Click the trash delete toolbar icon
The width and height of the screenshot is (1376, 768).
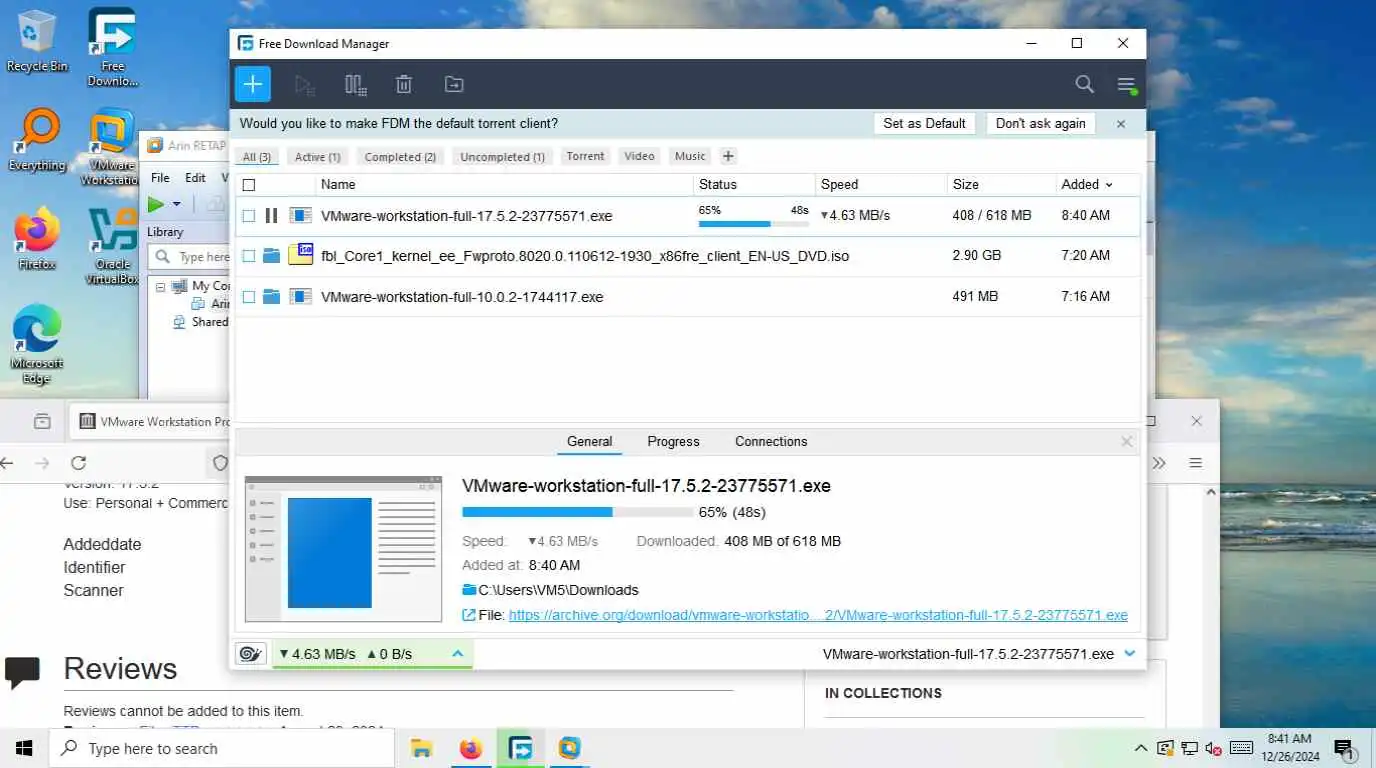coord(404,85)
